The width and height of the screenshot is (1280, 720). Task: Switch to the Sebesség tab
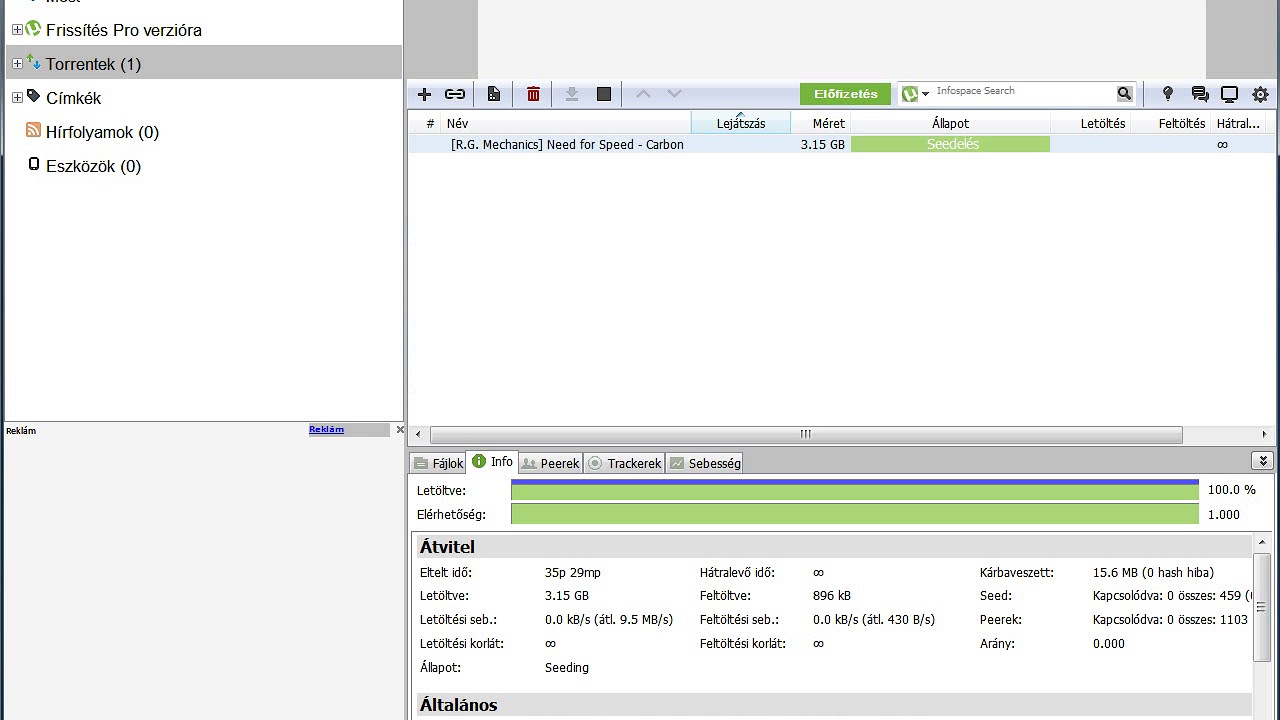(705, 463)
